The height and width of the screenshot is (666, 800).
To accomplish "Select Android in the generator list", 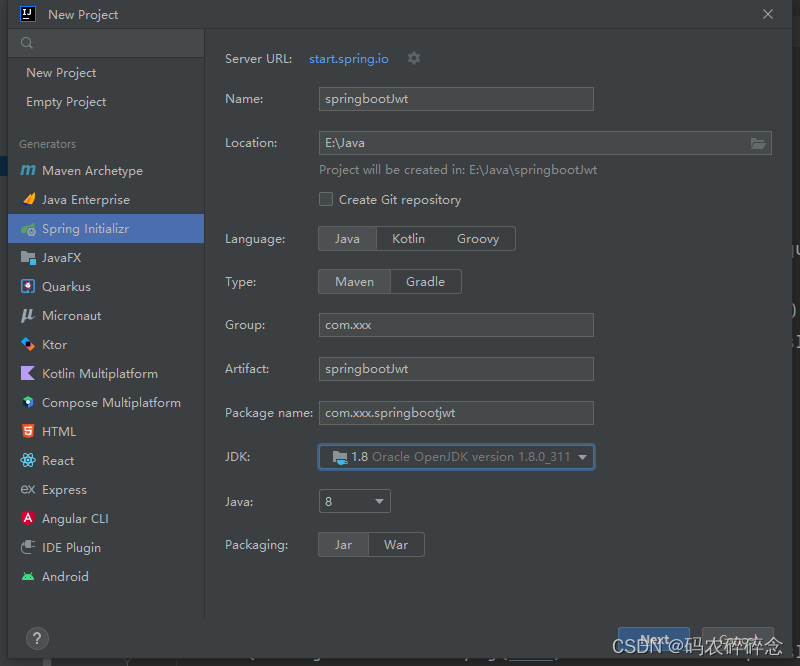I will pyautogui.click(x=106, y=576).
